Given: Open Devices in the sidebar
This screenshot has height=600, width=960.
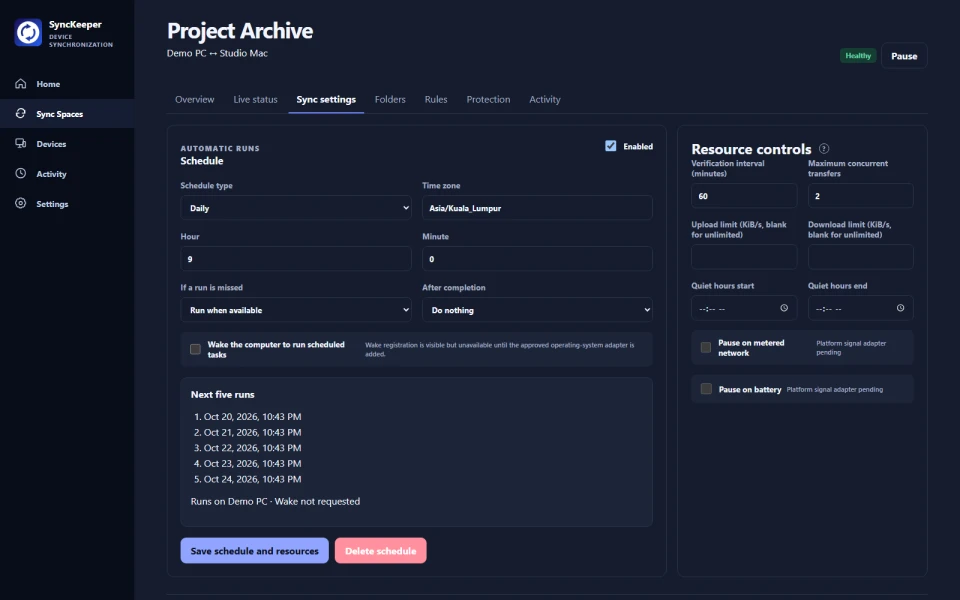Looking at the screenshot, I should (67, 144).
